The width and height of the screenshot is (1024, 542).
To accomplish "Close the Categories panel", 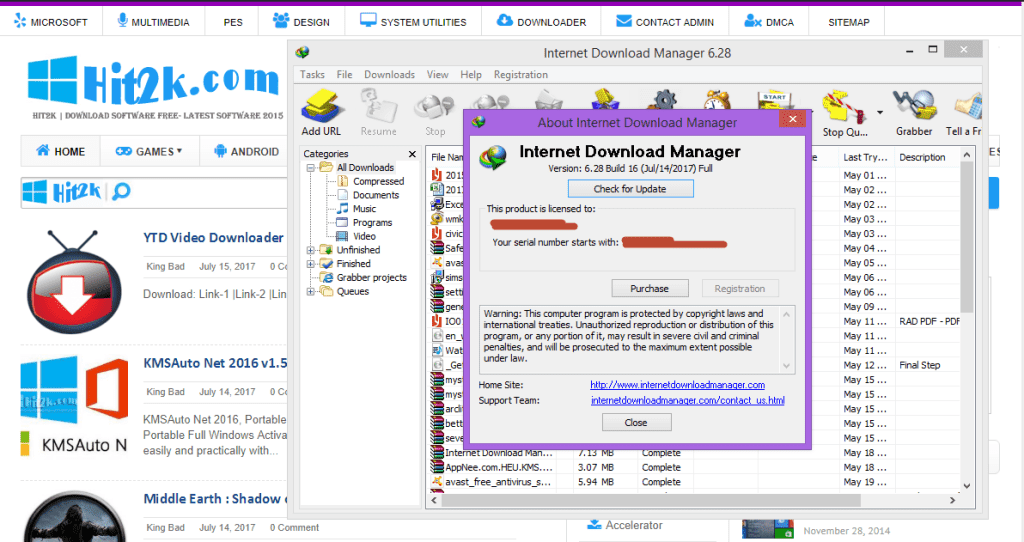I will pyautogui.click(x=412, y=154).
